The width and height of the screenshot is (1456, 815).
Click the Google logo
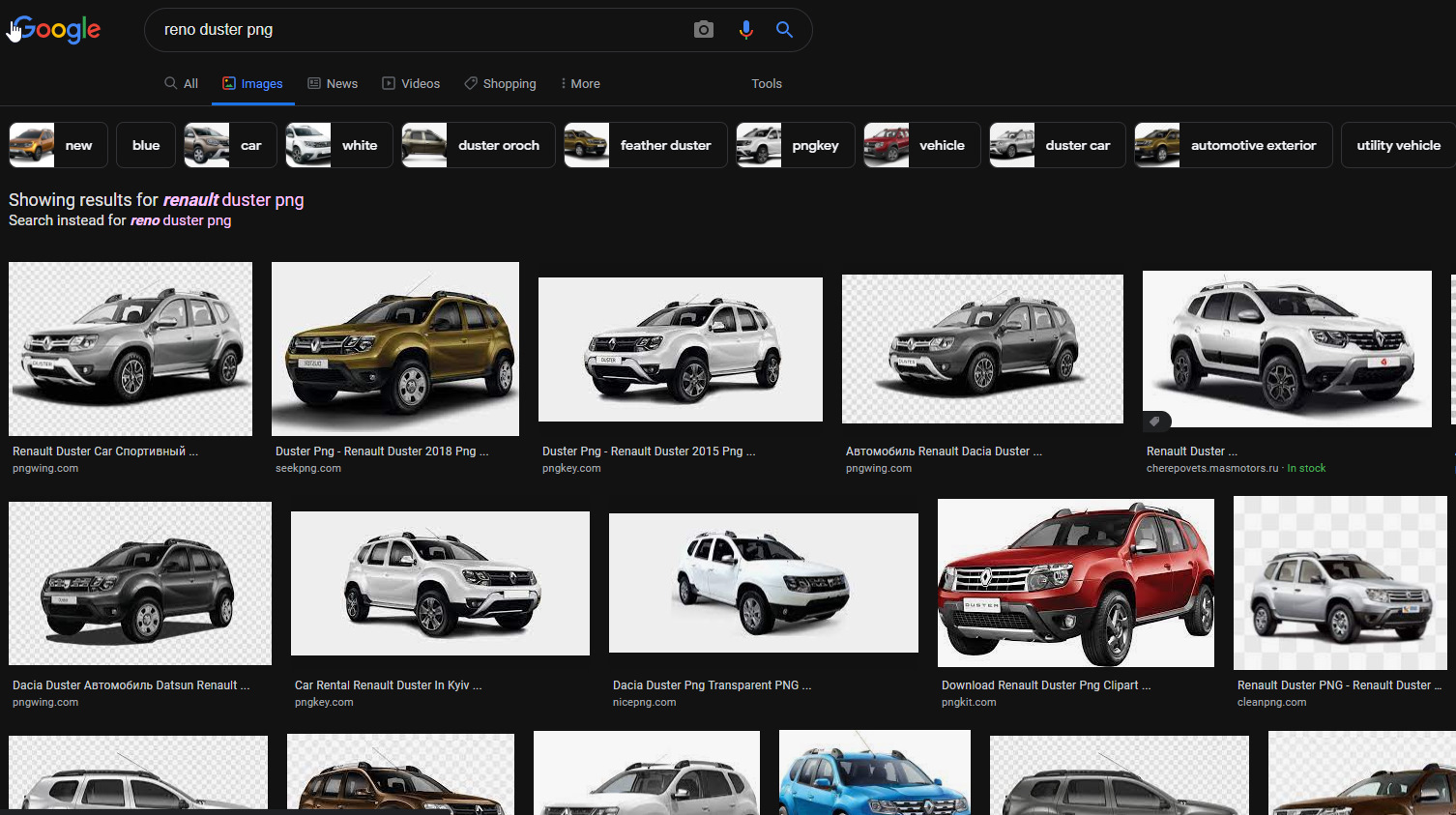click(x=58, y=30)
